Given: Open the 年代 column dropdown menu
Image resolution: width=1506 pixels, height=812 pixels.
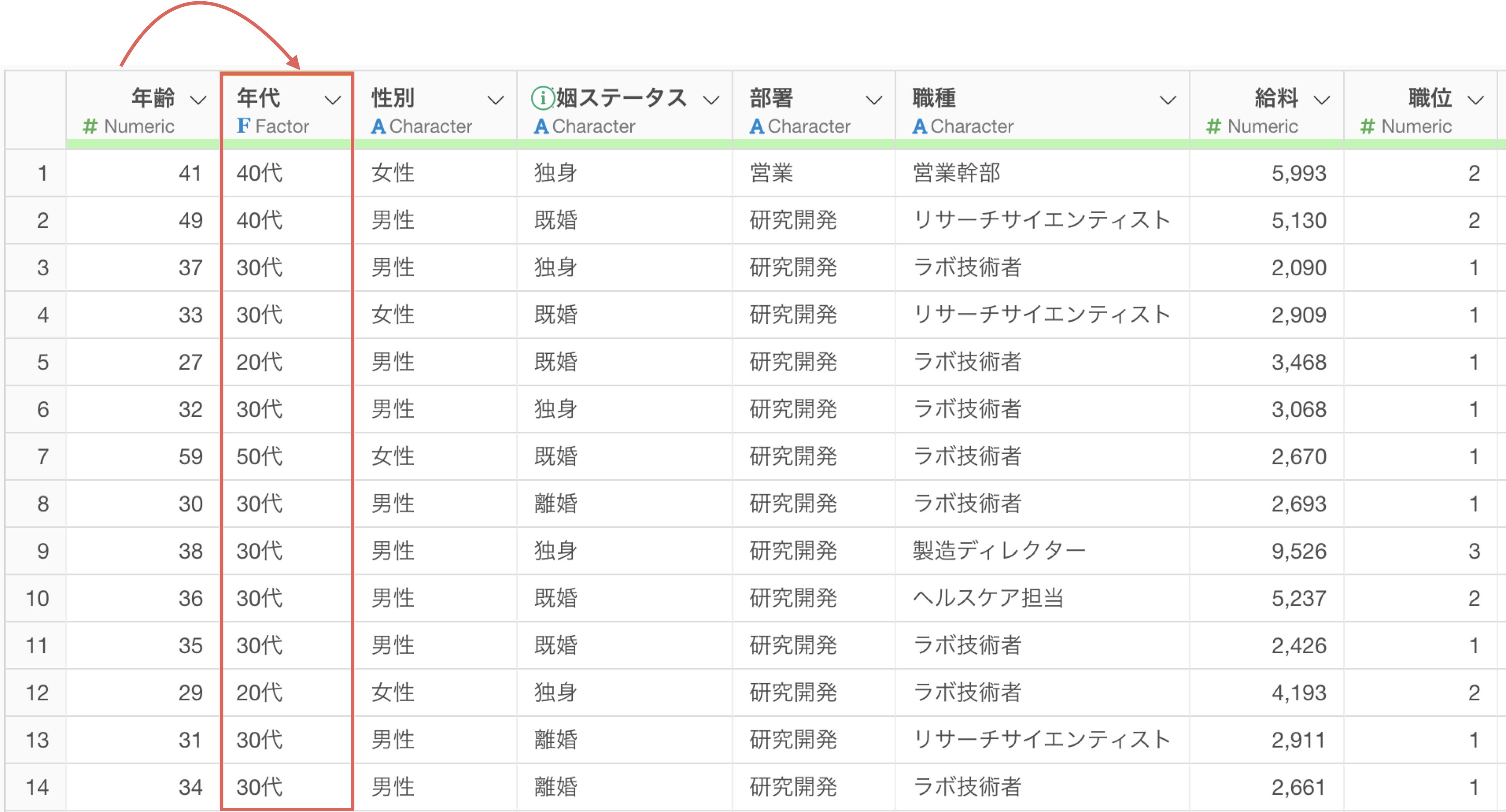Looking at the screenshot, I should (333, 100).
